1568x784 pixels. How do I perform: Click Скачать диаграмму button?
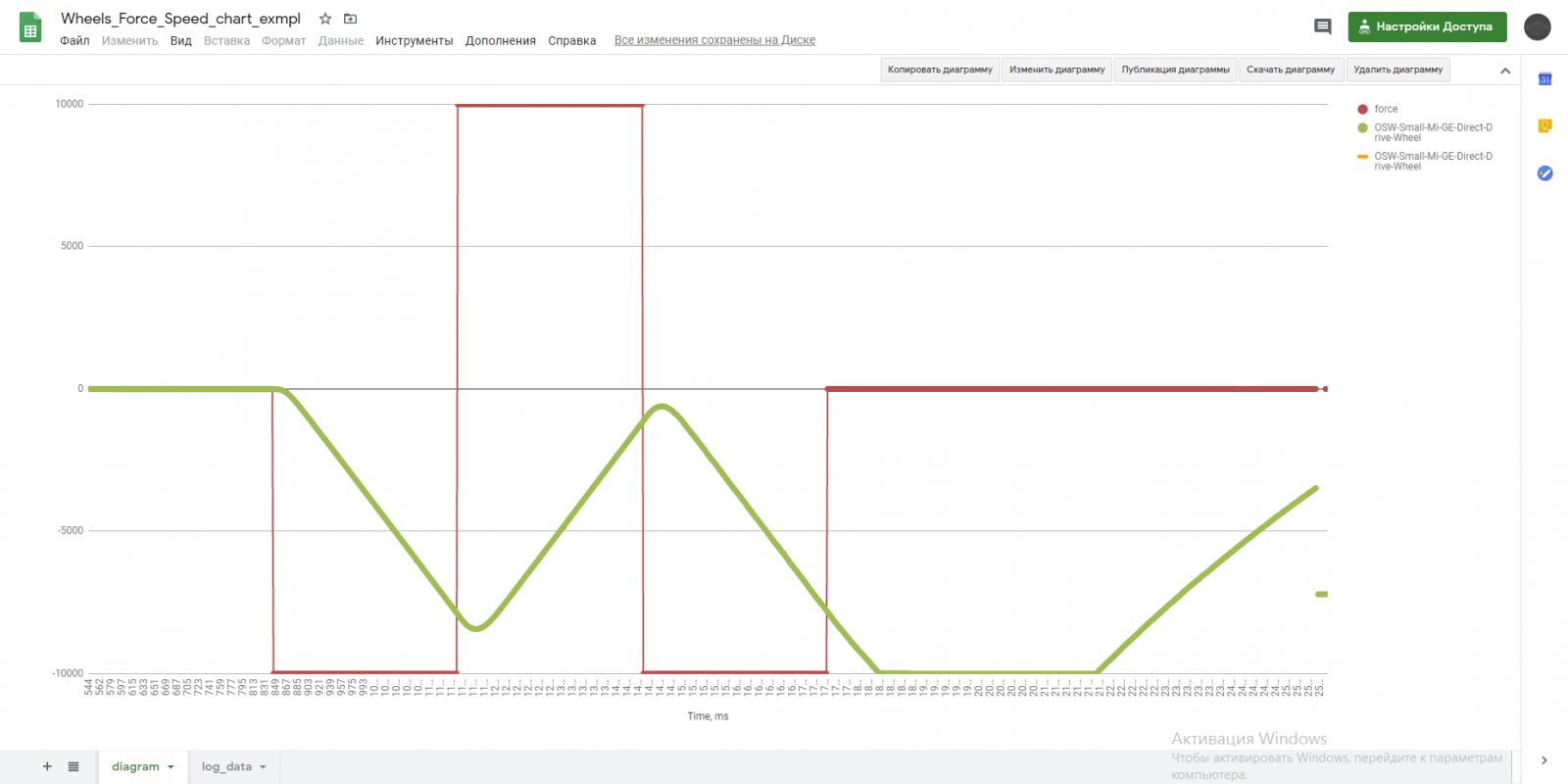[1291, 70]
